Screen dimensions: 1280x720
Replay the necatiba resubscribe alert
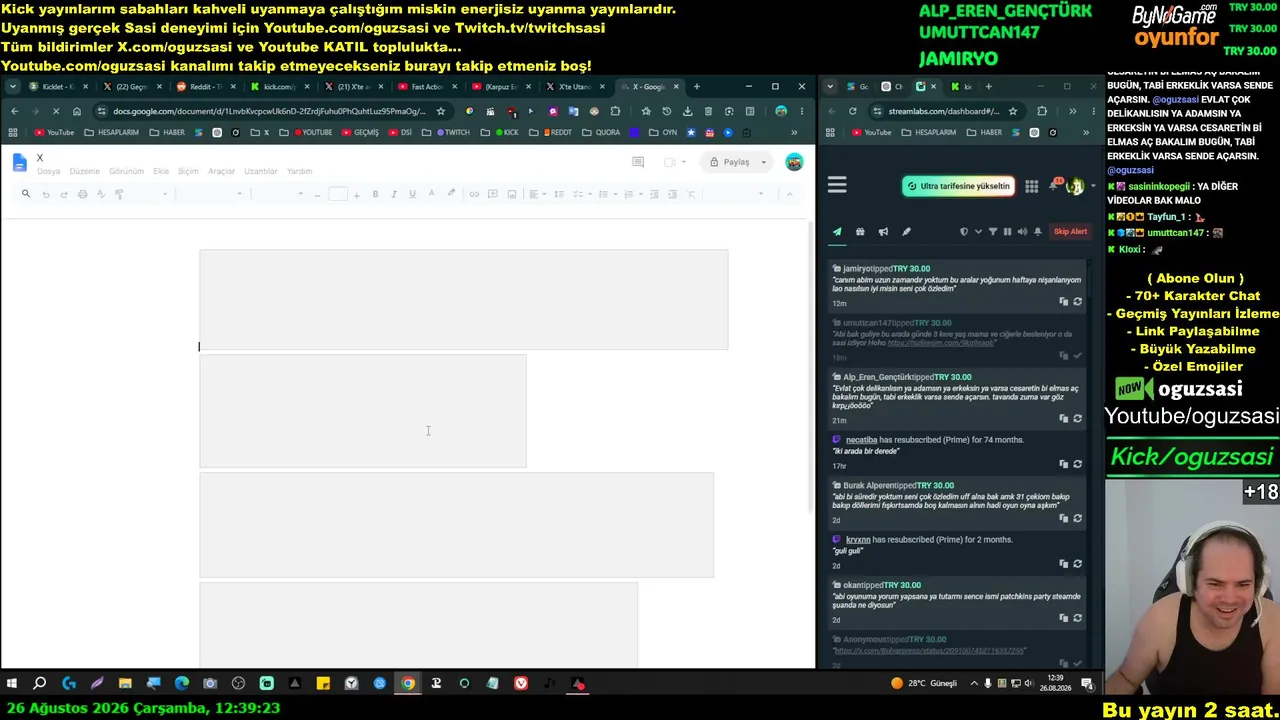click(x=1077, y=464)
